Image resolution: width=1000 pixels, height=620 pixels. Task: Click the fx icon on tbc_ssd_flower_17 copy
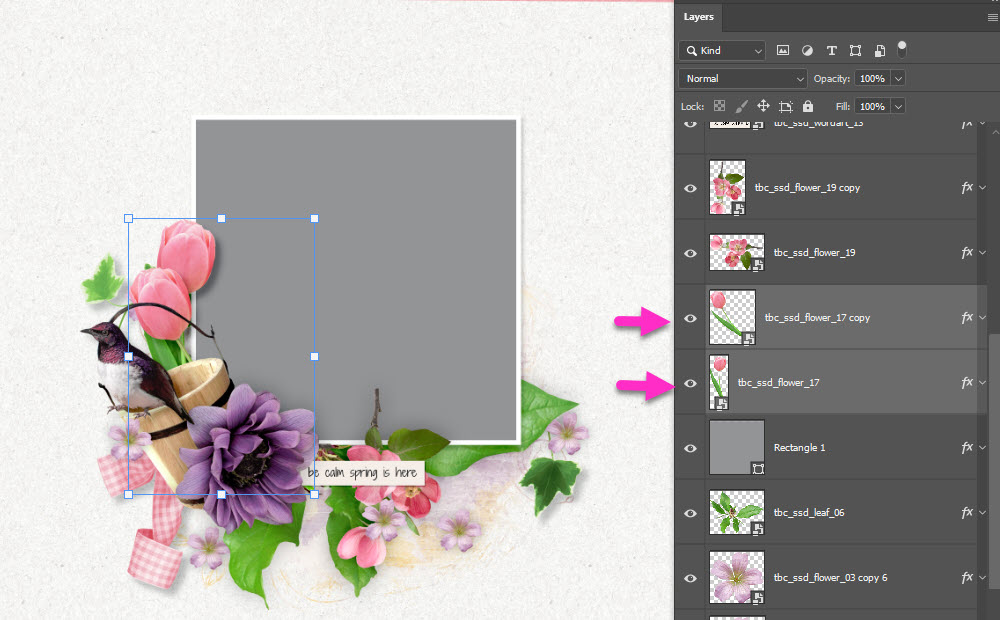click(x=967, y=318)
